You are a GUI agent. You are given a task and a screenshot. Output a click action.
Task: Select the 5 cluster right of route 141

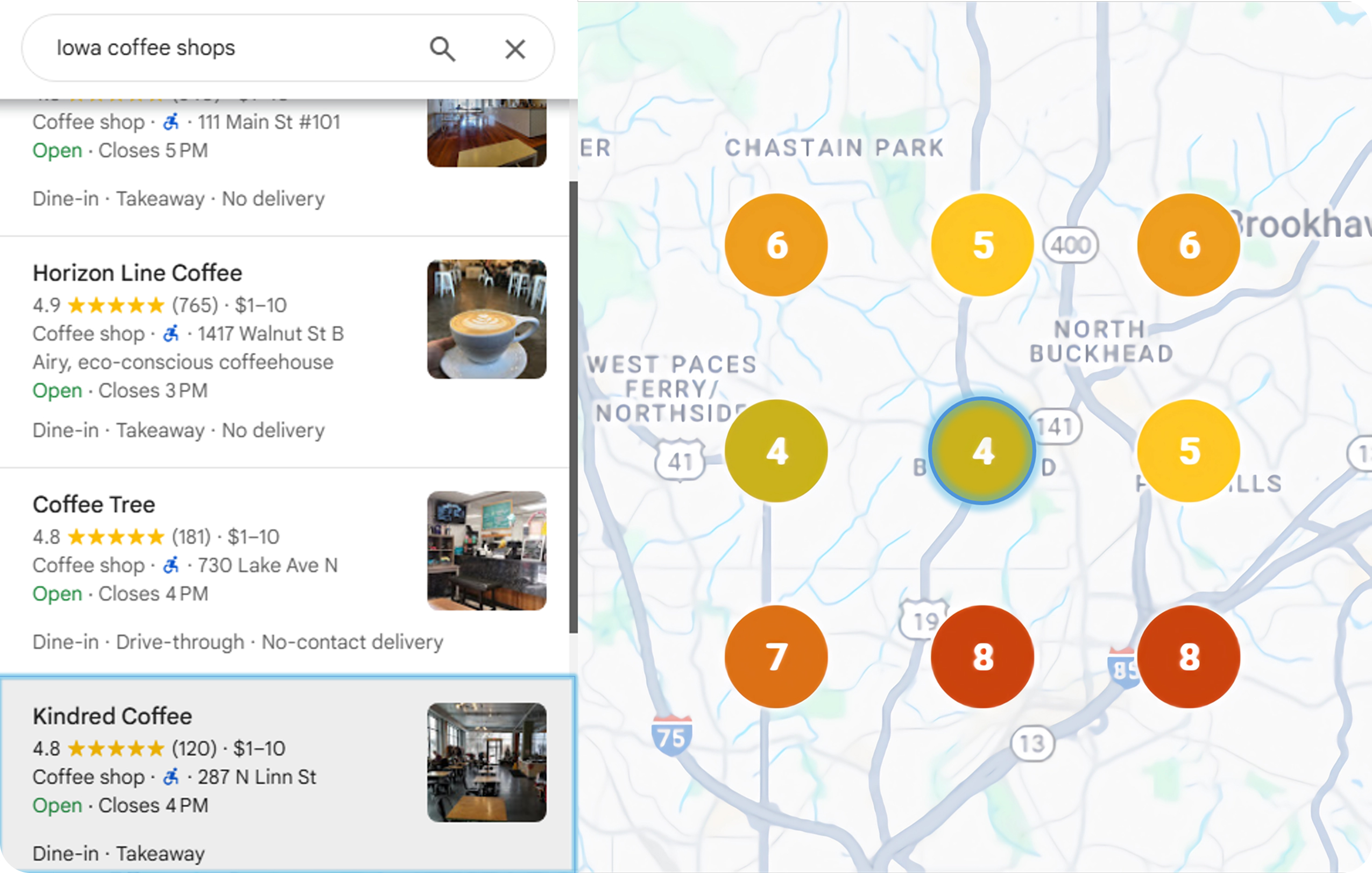[x=1189, y=451]
